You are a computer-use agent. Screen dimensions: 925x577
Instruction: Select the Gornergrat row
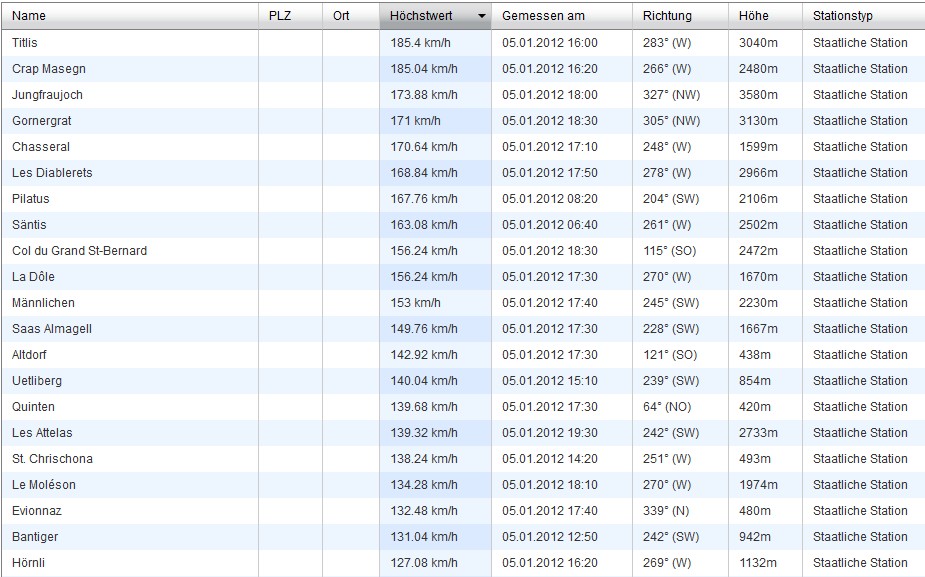(x=42, y=121)
